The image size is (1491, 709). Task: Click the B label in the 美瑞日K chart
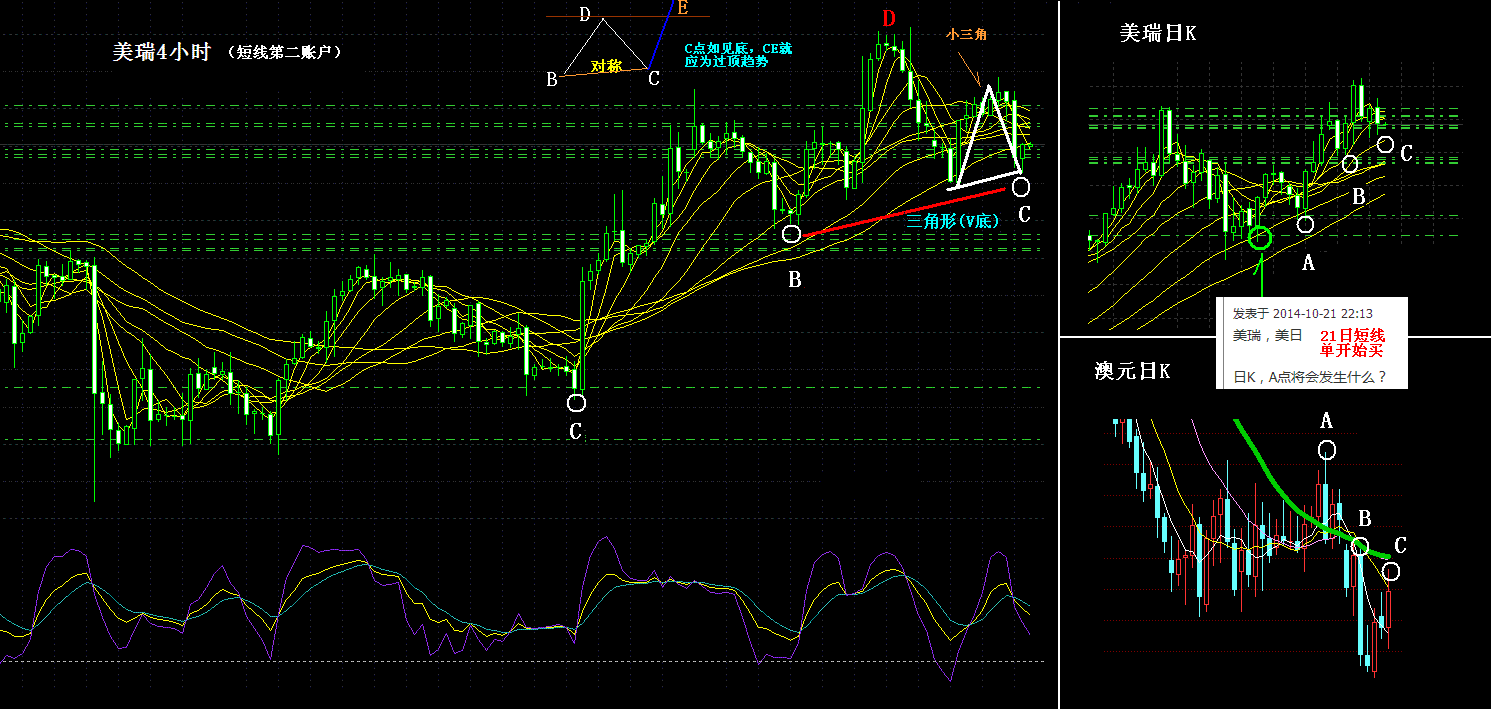point(1358,197)
